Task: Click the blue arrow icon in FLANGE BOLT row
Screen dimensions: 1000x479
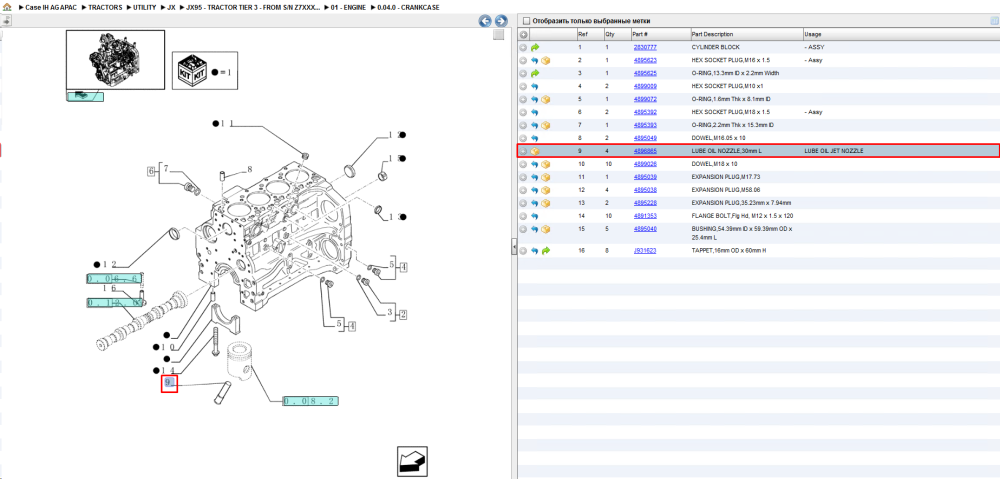Action: (534, 216)
